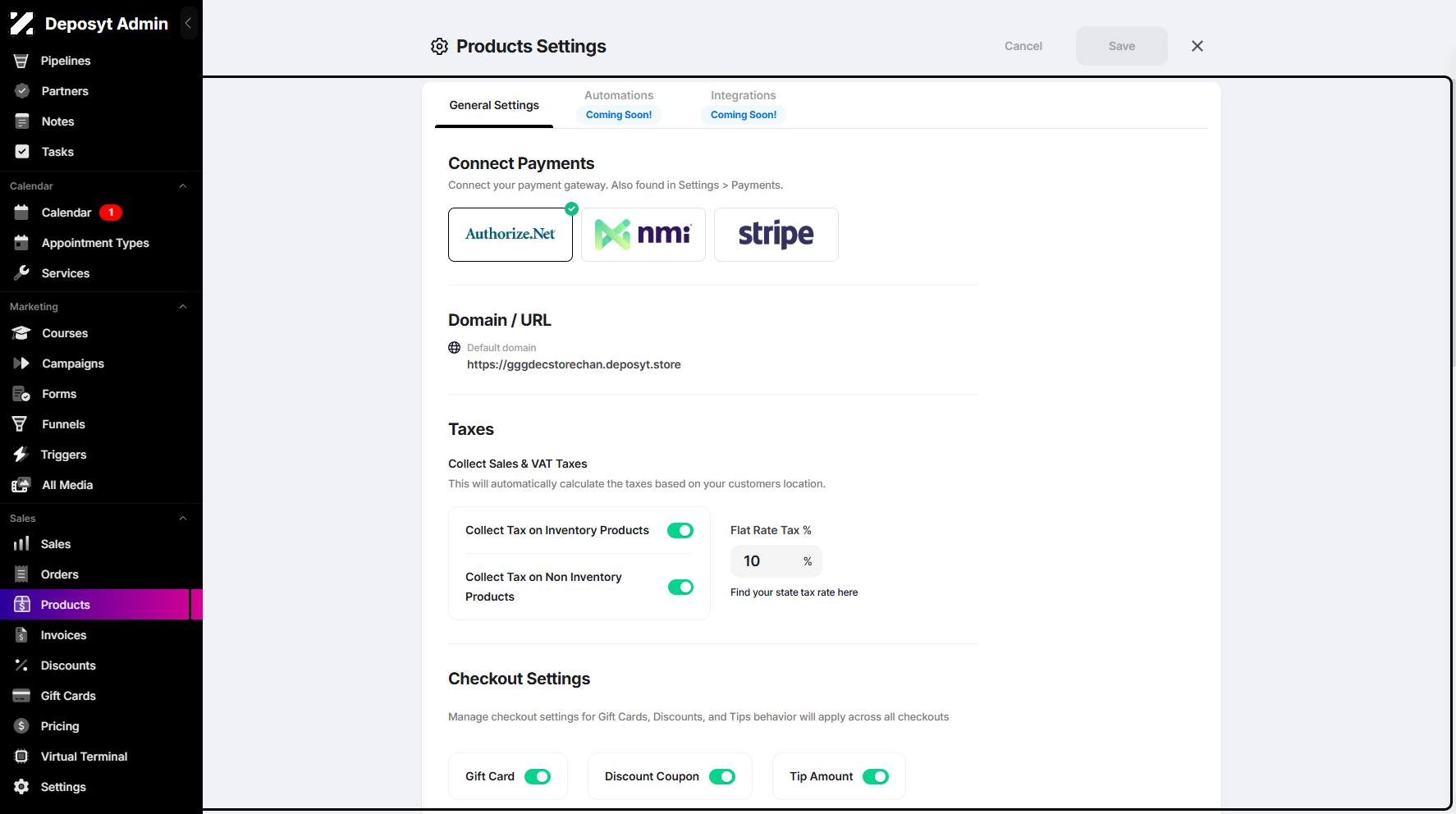This screenshot has width=1456, height=814.
Task: Click the Flat Rate Tax input field
Action: tap(776, 561)
